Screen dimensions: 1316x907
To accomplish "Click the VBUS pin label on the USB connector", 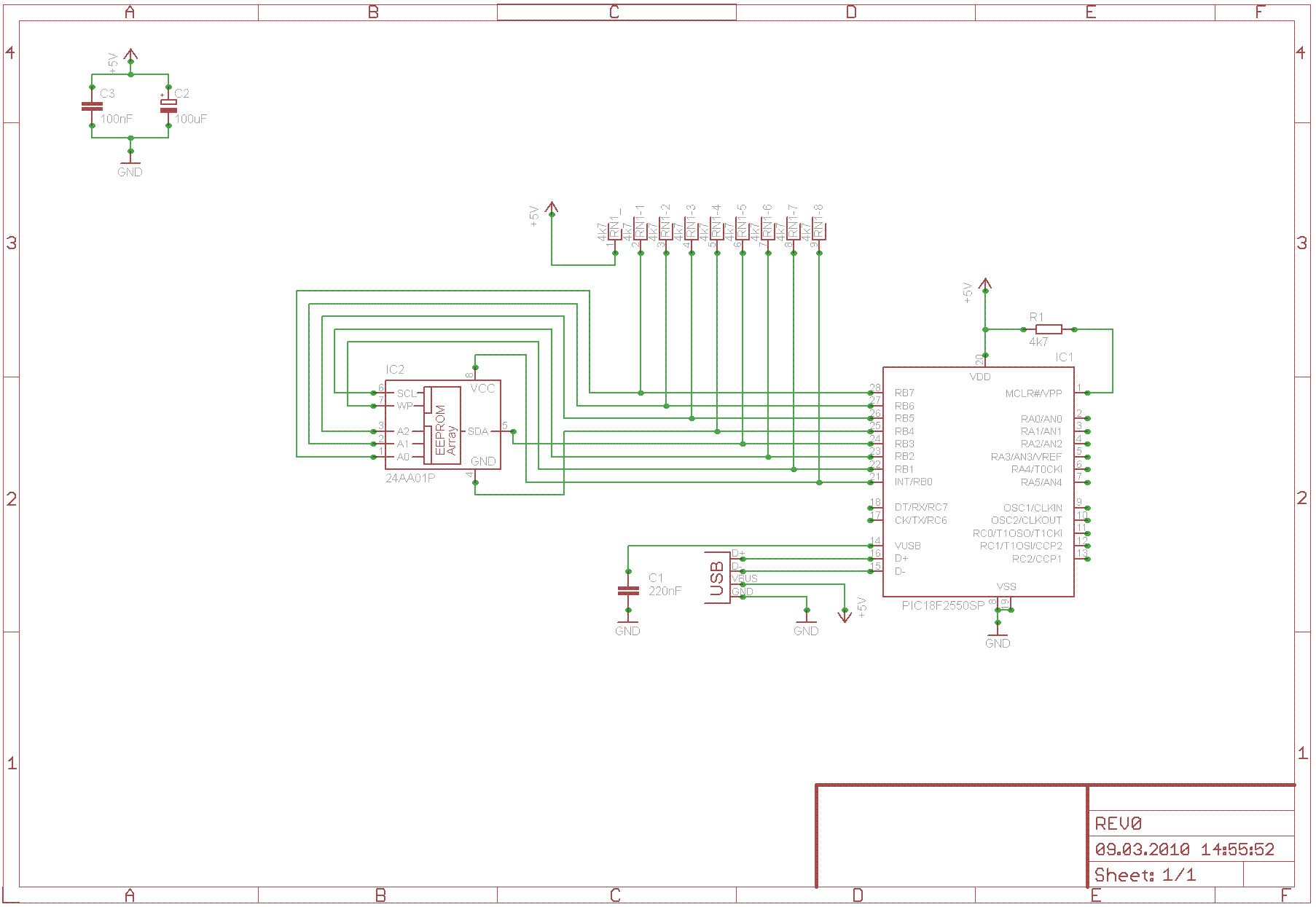I will click(745, 578).
